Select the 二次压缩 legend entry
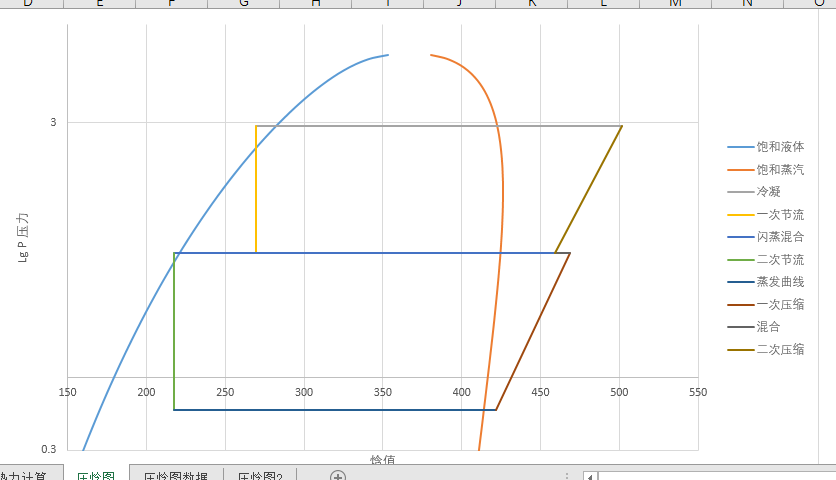 pos(766,349)
